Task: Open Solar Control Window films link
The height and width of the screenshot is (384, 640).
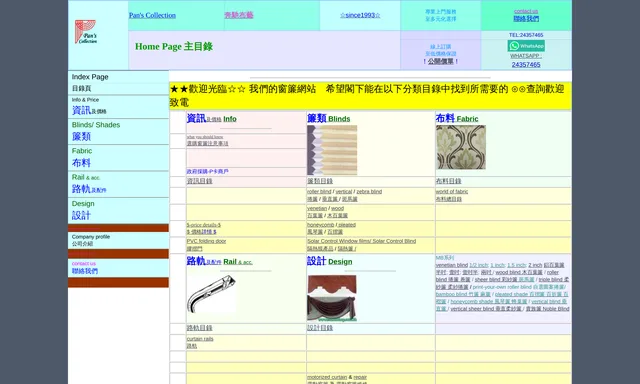Action: 362,241
